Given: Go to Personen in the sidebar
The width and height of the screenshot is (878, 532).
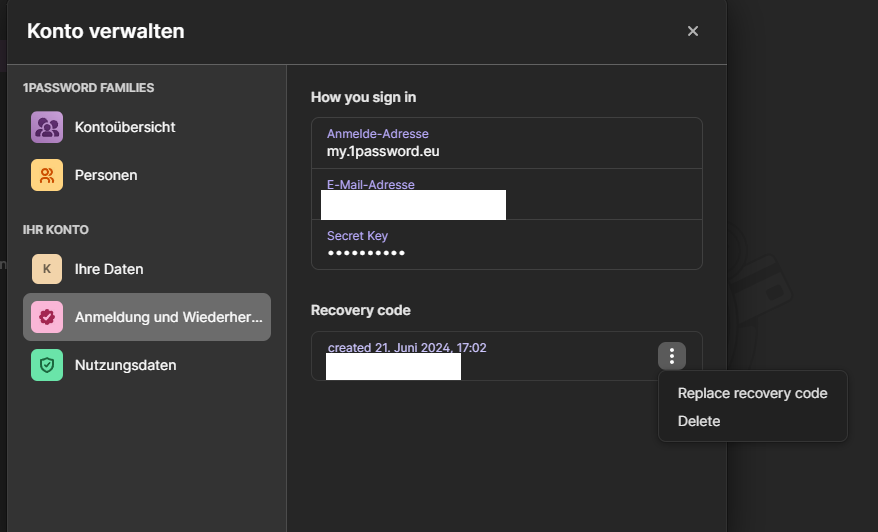Looking at the screenshot, I should [106, 175].
